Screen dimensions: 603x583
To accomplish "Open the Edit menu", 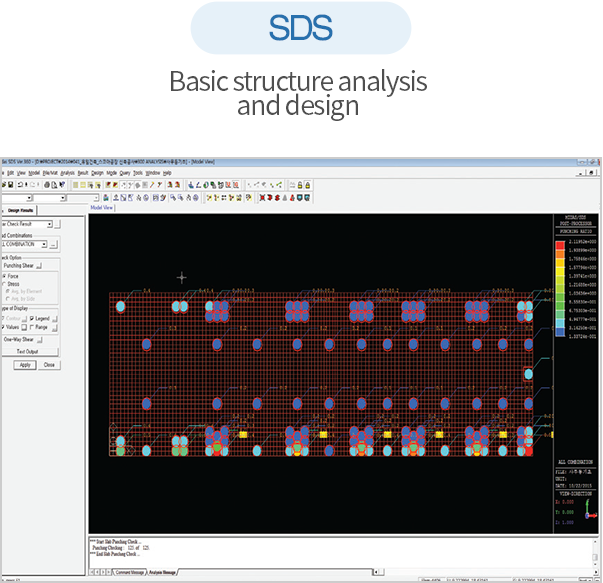I will 11,173.
